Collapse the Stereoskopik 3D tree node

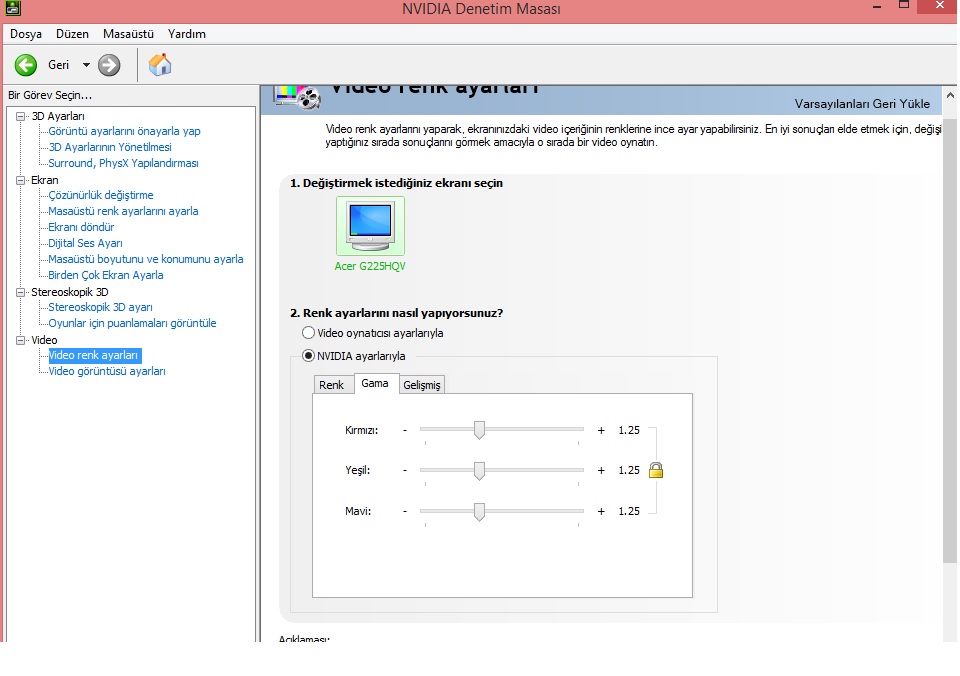pyautogui.click(x=20, y=292)
